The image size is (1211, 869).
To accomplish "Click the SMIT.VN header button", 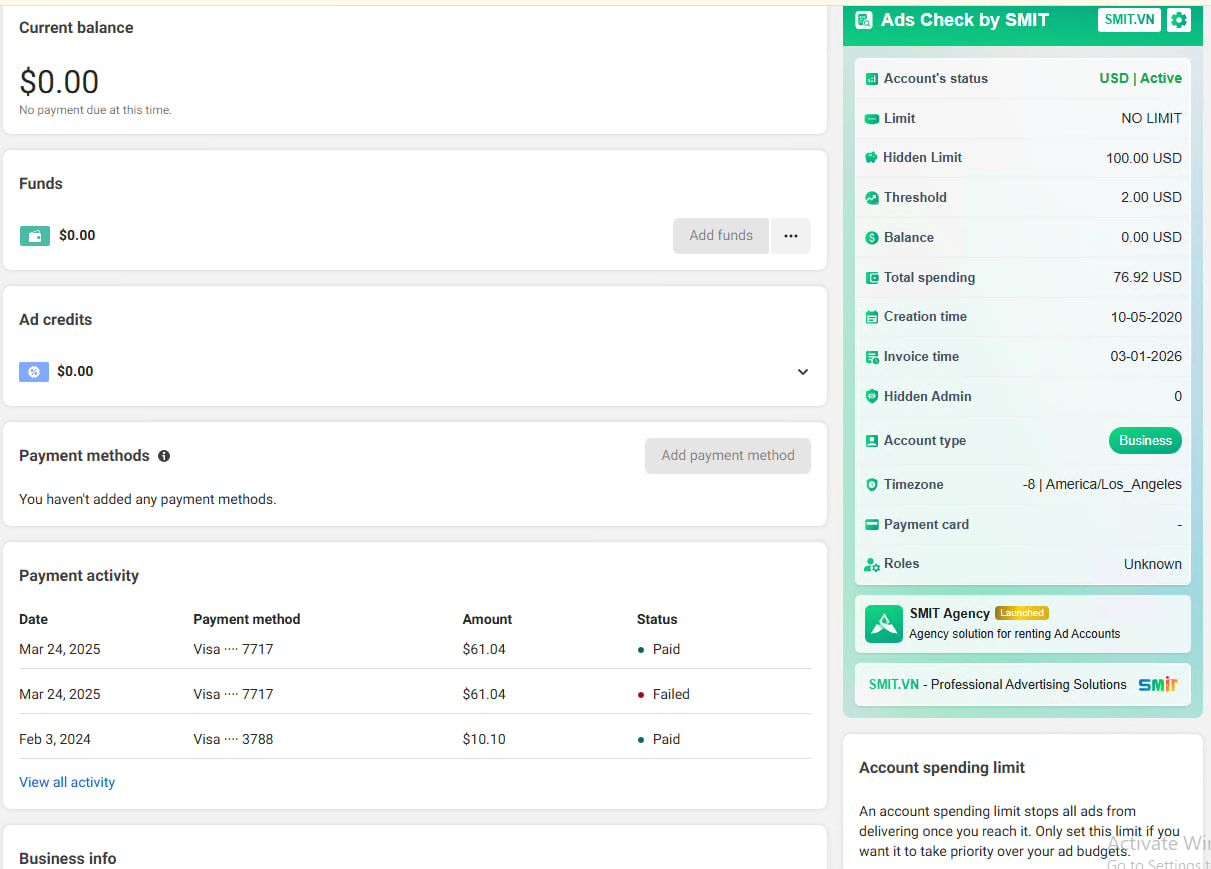I will pos(1128,20).
